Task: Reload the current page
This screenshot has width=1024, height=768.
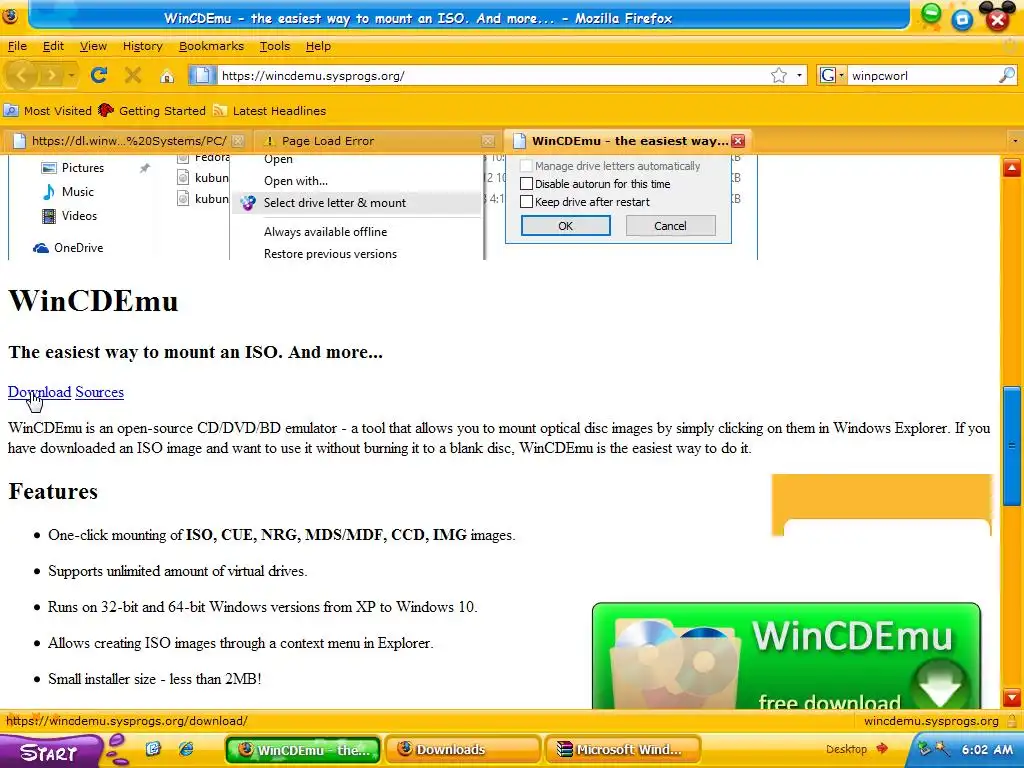Action: [99, 75]
